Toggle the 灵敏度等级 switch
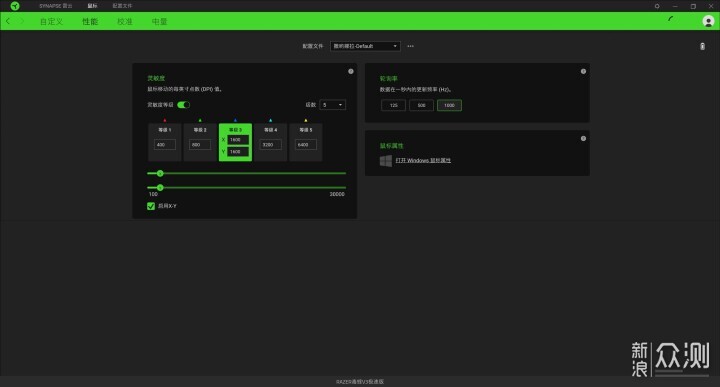 coord(184,105)
